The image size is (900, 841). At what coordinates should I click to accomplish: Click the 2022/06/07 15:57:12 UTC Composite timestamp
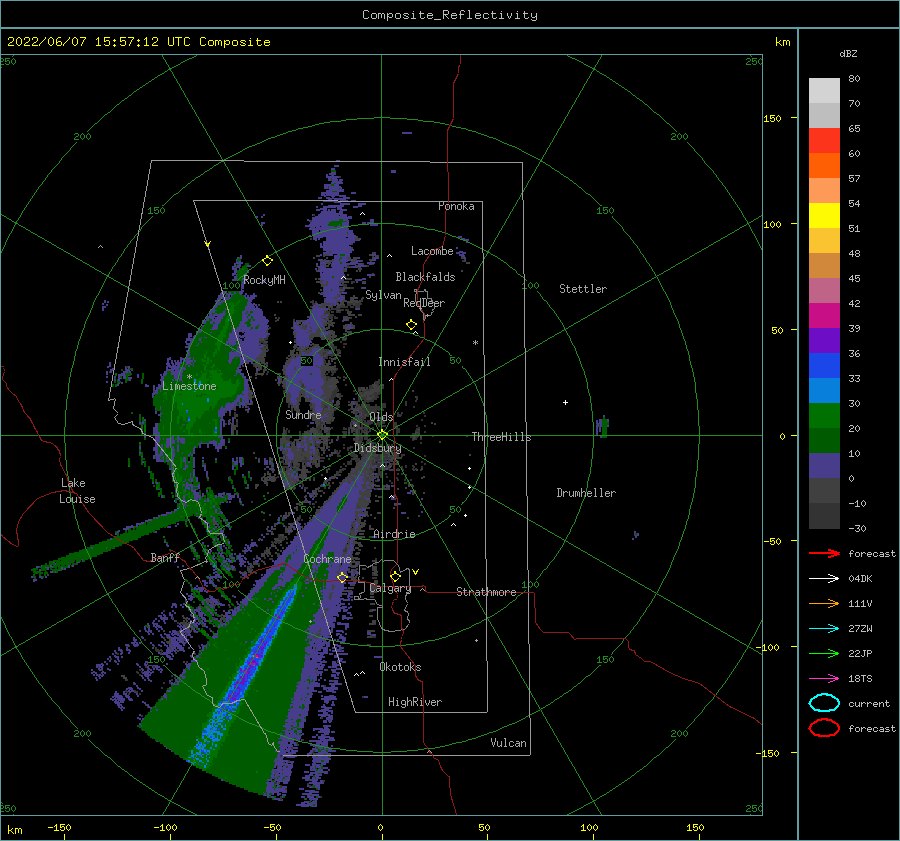[x=138, y=42]
